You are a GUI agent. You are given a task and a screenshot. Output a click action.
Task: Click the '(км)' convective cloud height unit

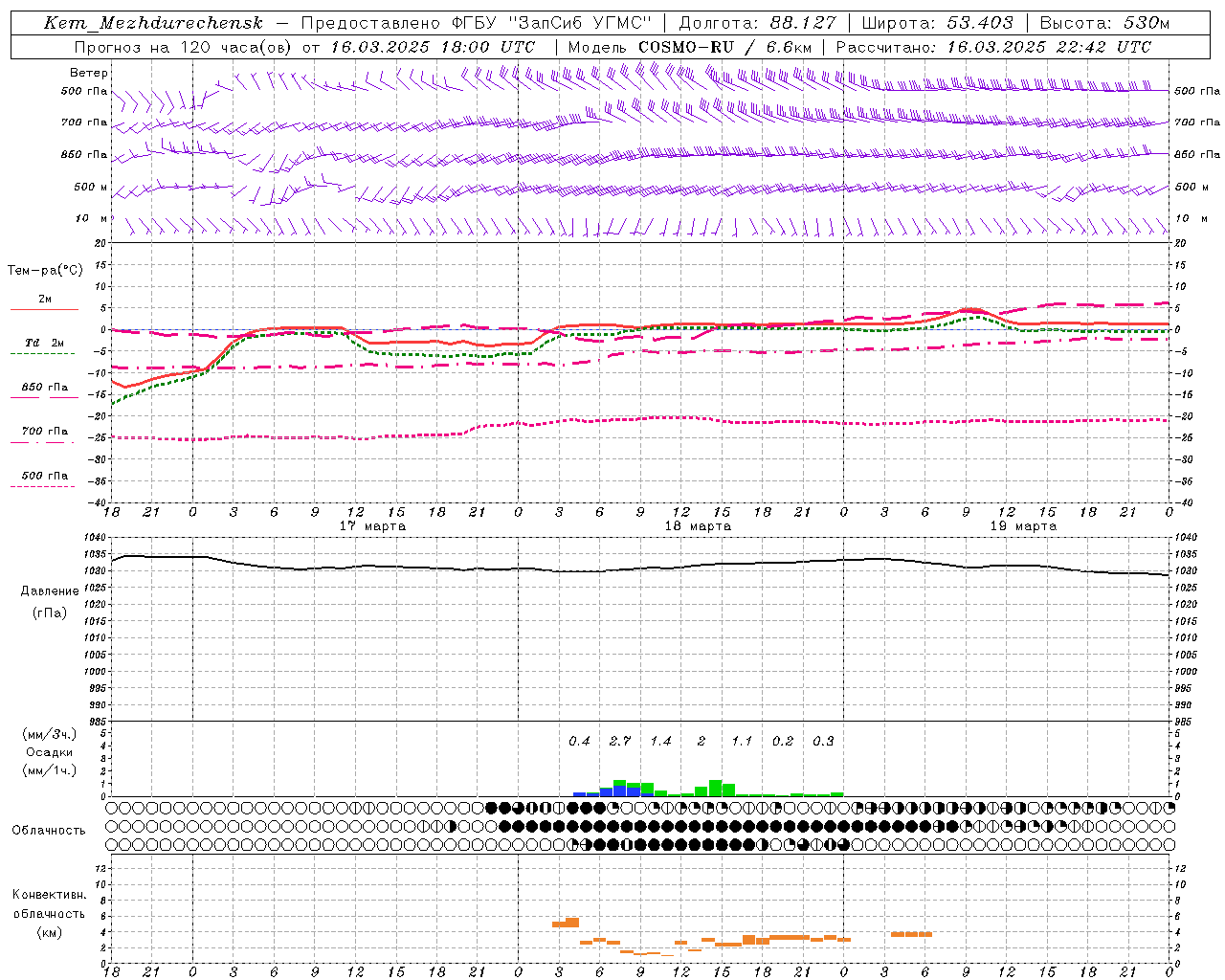[x=49, y=932]
